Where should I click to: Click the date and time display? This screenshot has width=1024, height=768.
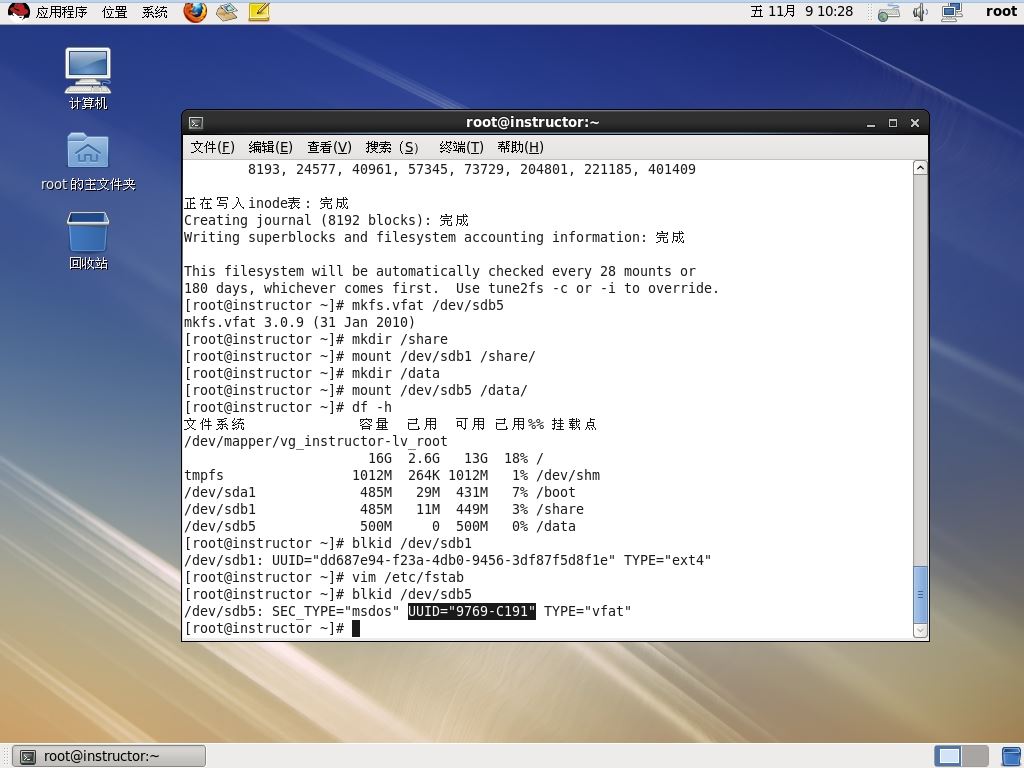(801, 12)
